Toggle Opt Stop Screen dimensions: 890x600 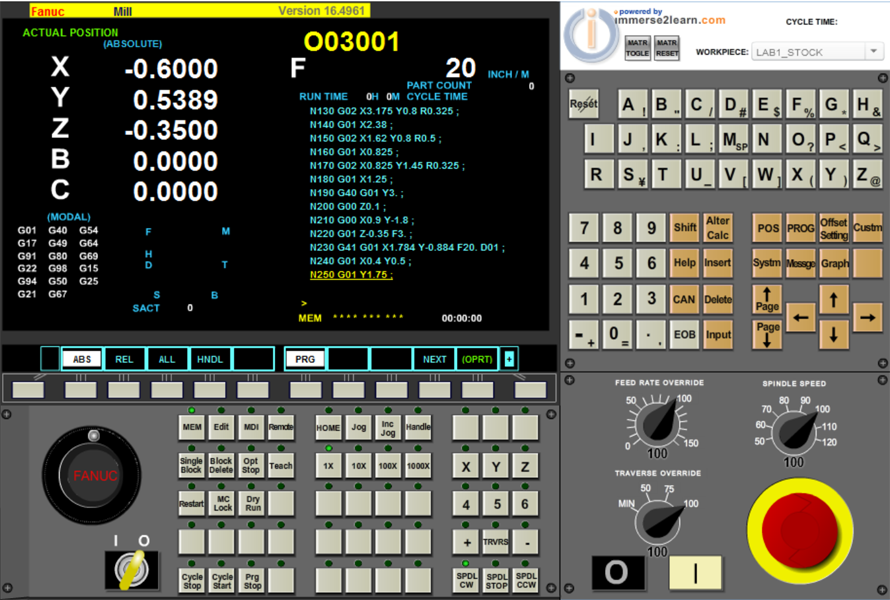tap(251, 465)
